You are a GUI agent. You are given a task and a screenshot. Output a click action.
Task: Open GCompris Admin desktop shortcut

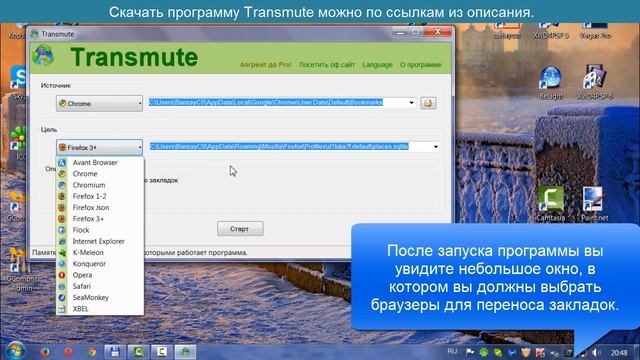21,269
